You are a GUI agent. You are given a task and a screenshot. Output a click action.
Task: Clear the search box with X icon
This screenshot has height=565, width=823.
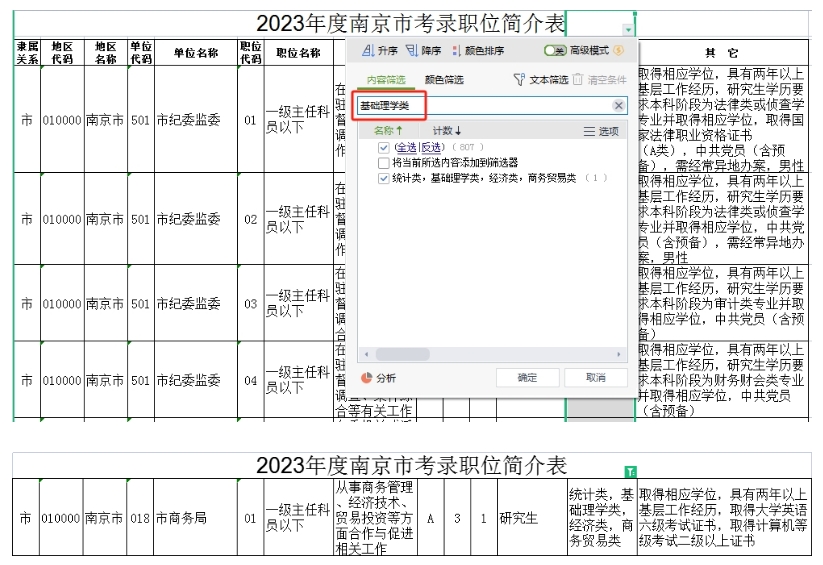pyautogui.click(x=618, y=106)
